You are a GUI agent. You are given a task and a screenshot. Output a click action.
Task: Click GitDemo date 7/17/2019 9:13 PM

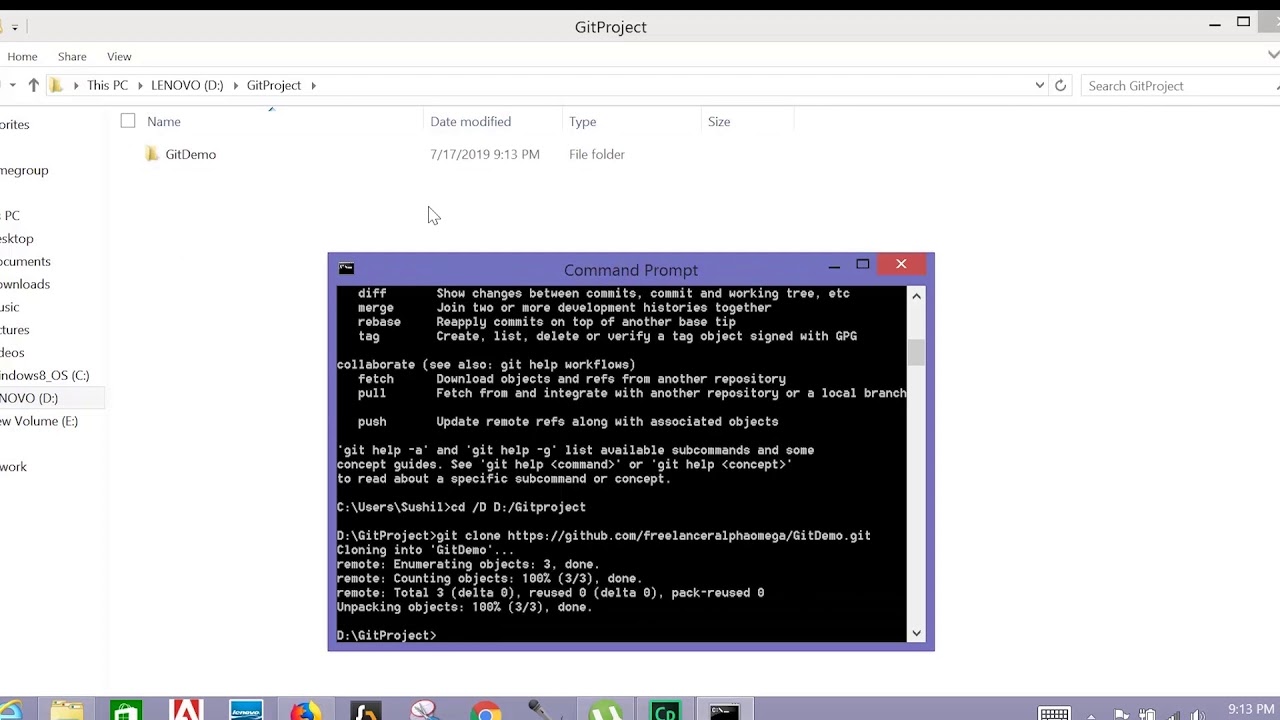pyautogui.click(x=485, y=155)
